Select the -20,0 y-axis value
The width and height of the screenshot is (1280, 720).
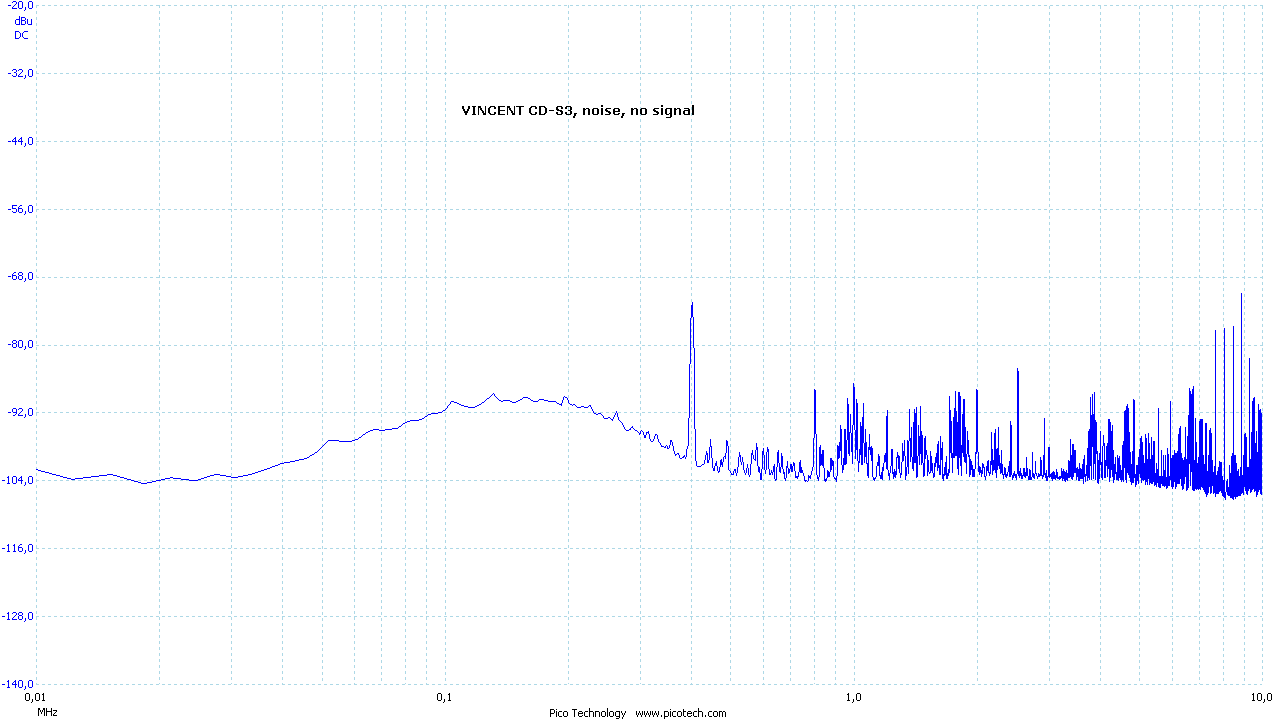[21, 5]
